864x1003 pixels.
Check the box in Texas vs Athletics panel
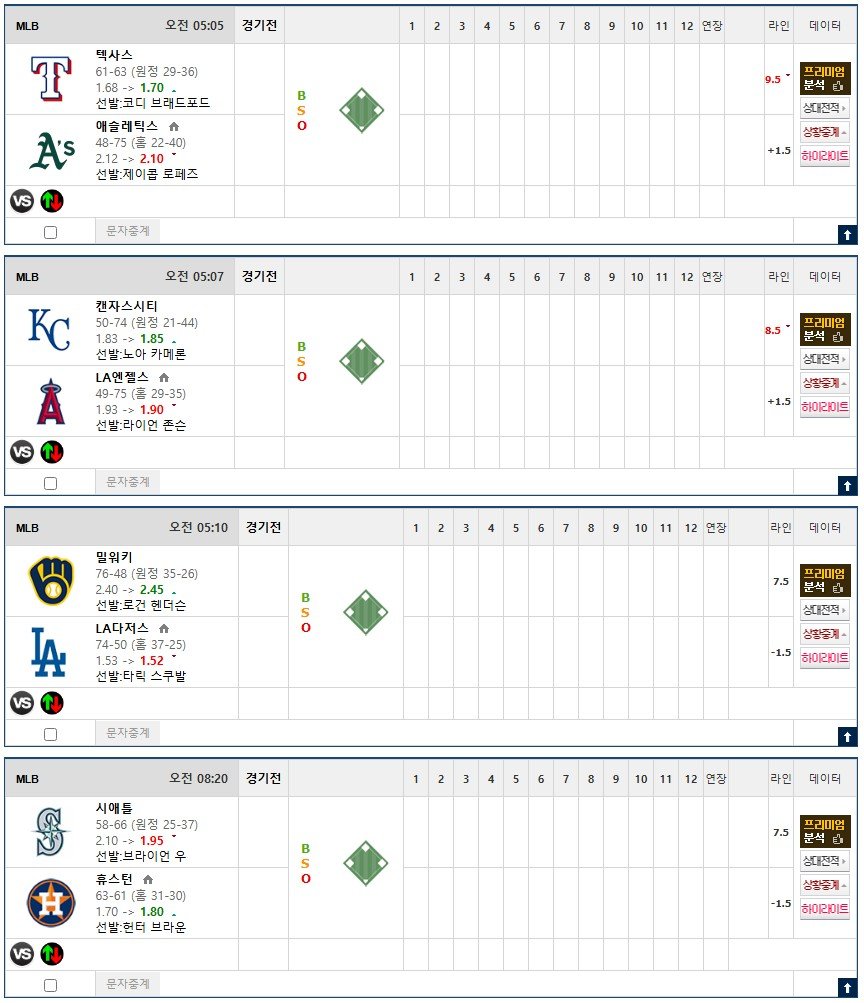tap(51, 232)
